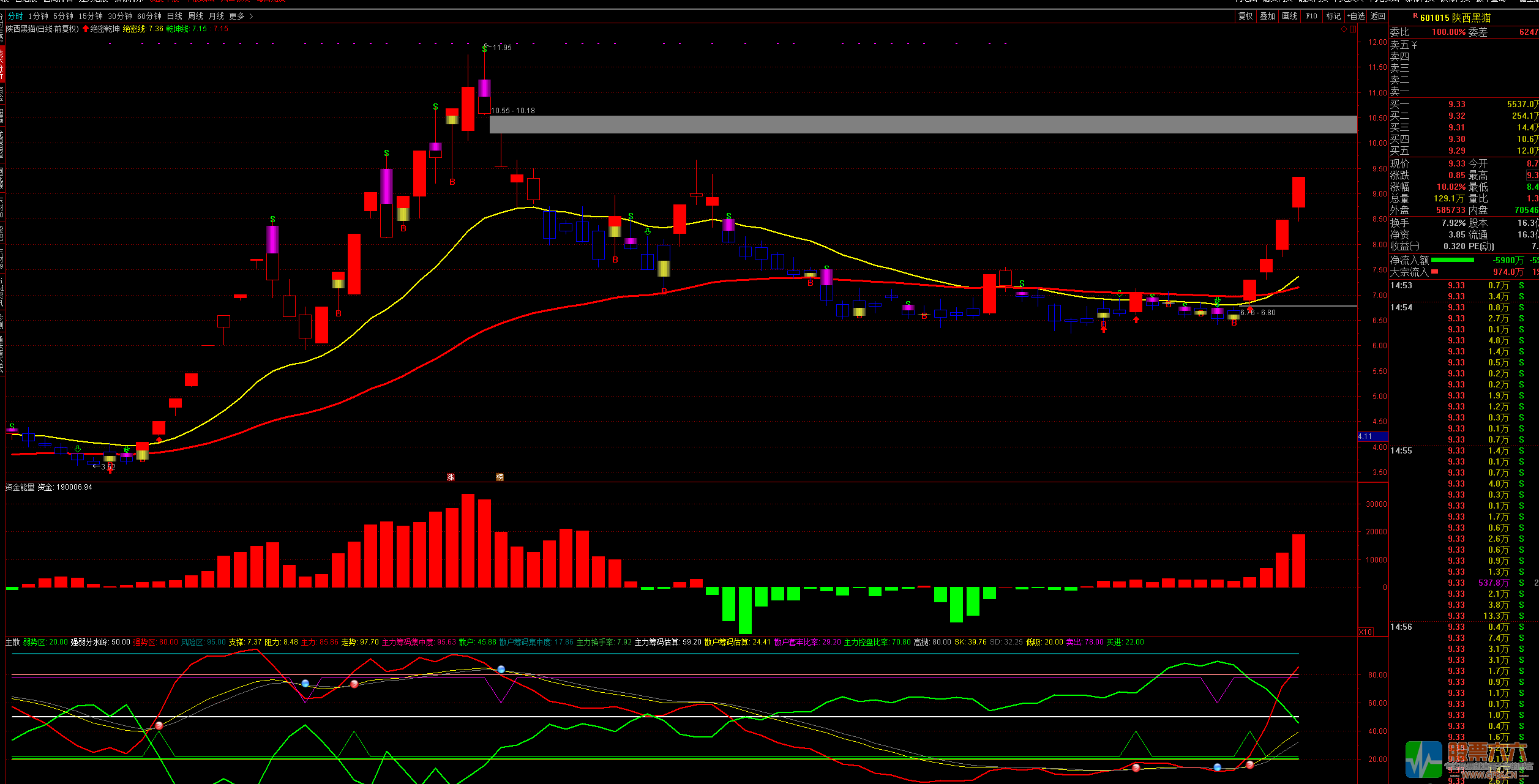Select the 5分钟 period tab
The image size is (1539, 784).
tap(63, 17)
